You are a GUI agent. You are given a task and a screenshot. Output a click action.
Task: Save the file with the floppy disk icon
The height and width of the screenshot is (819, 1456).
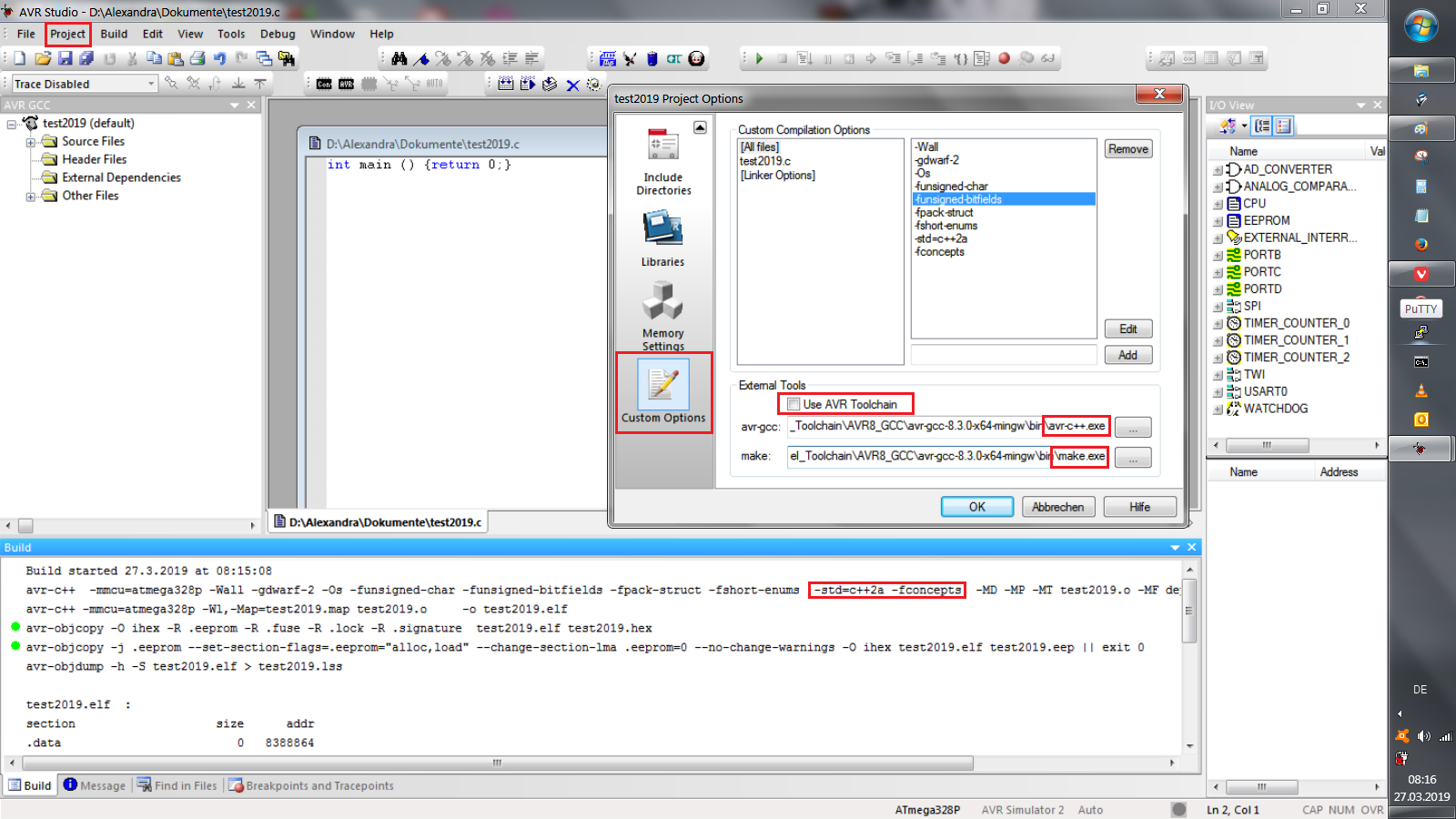[x=65, y=58]
